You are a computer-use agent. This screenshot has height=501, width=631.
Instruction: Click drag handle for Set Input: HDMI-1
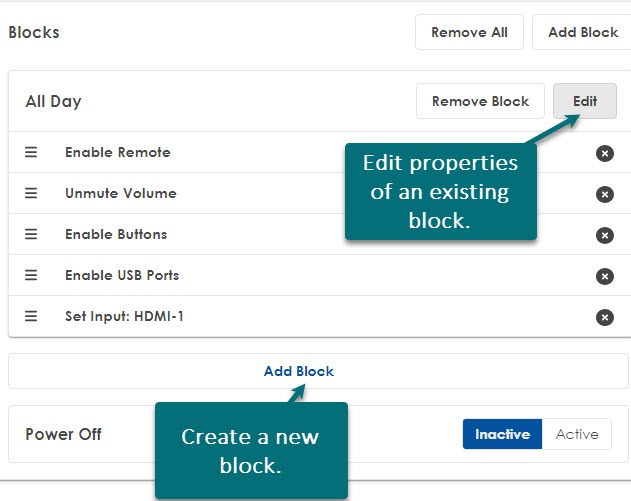[31, 316]
